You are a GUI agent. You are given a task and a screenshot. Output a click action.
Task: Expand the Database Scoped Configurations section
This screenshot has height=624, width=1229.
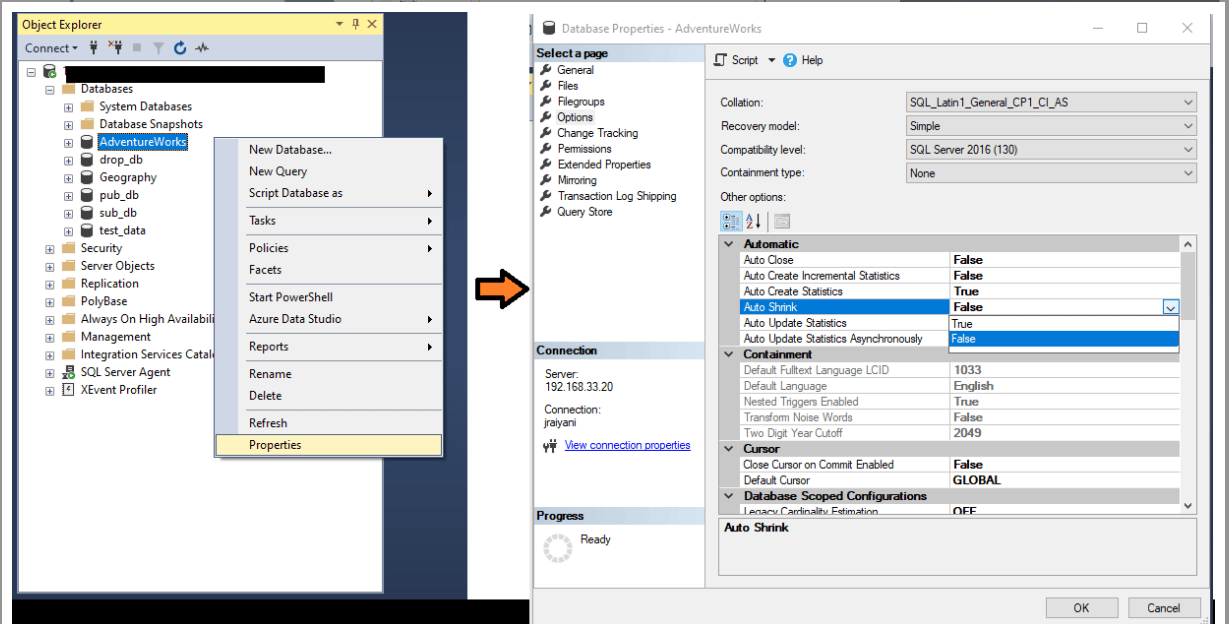729,496
